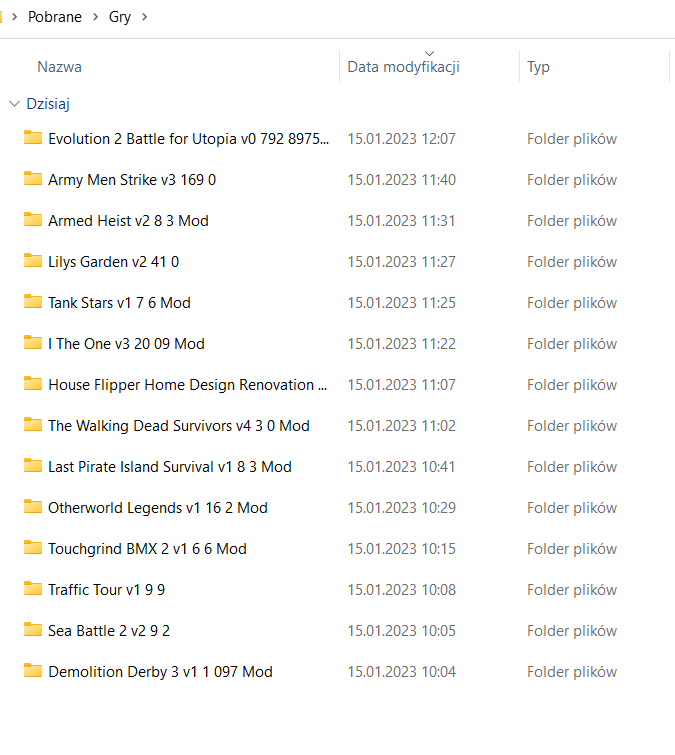
Task: Click the Demolition Derby 3 folder icon
Action: coord(33,670)
